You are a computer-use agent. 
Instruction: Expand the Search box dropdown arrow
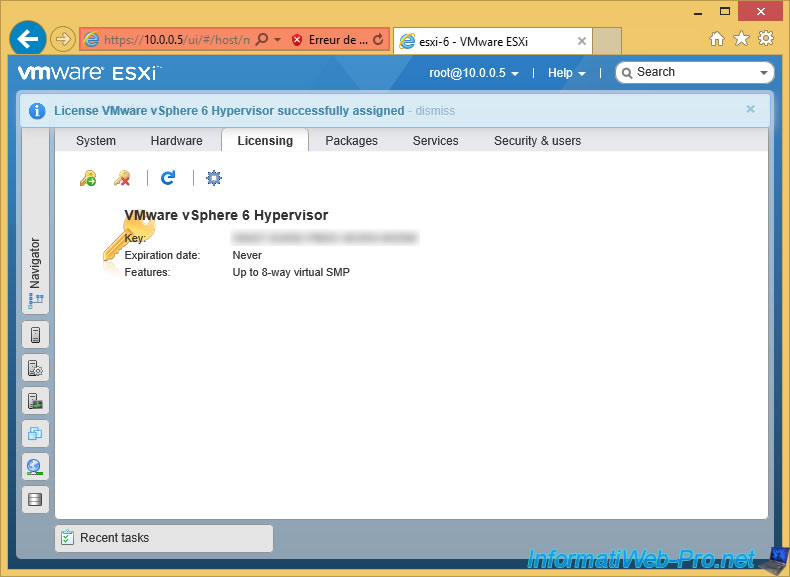tap(764, 73)
